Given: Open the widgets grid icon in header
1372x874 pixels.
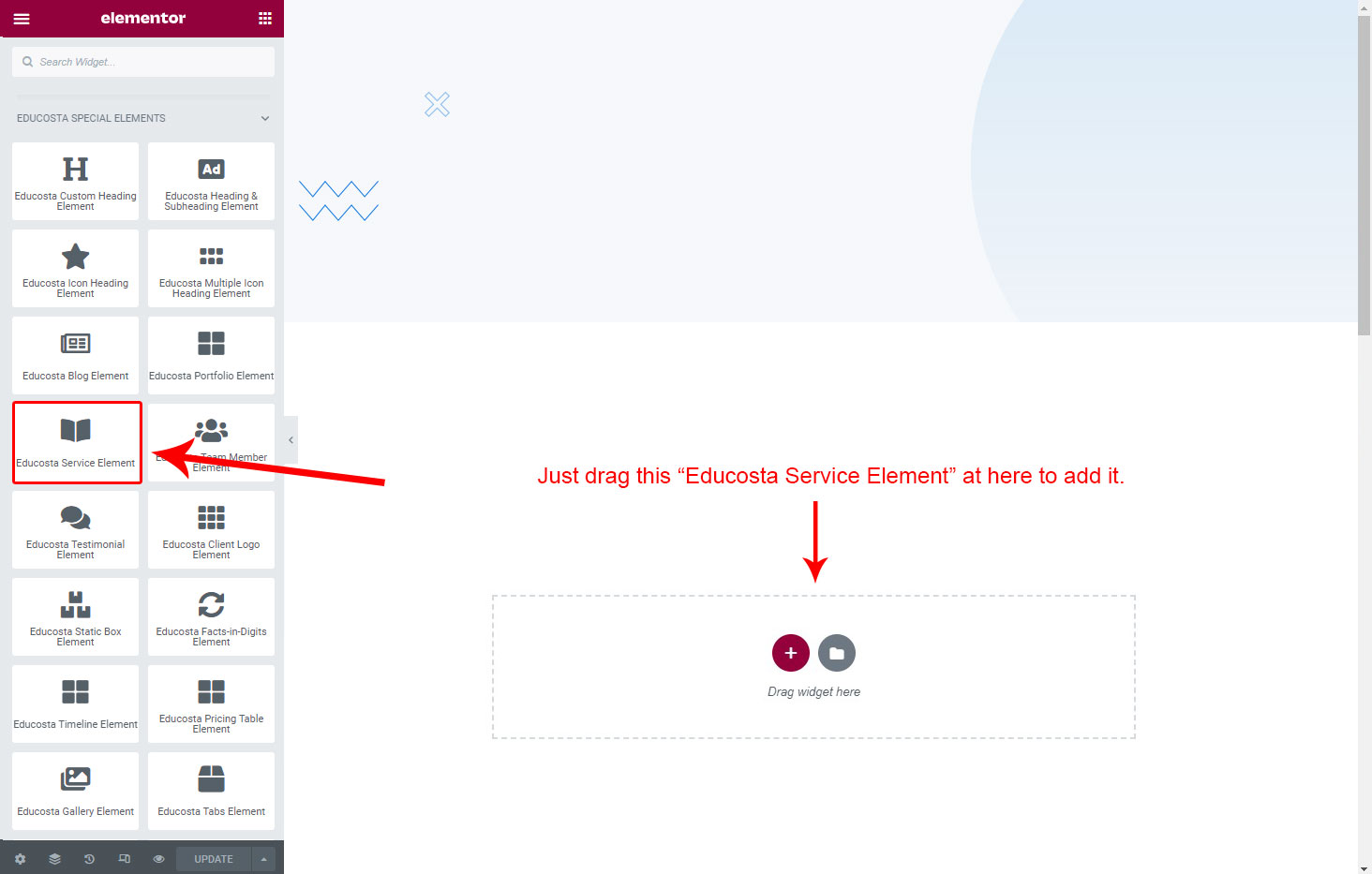Looking at the screenshot, I should [265, 19].
